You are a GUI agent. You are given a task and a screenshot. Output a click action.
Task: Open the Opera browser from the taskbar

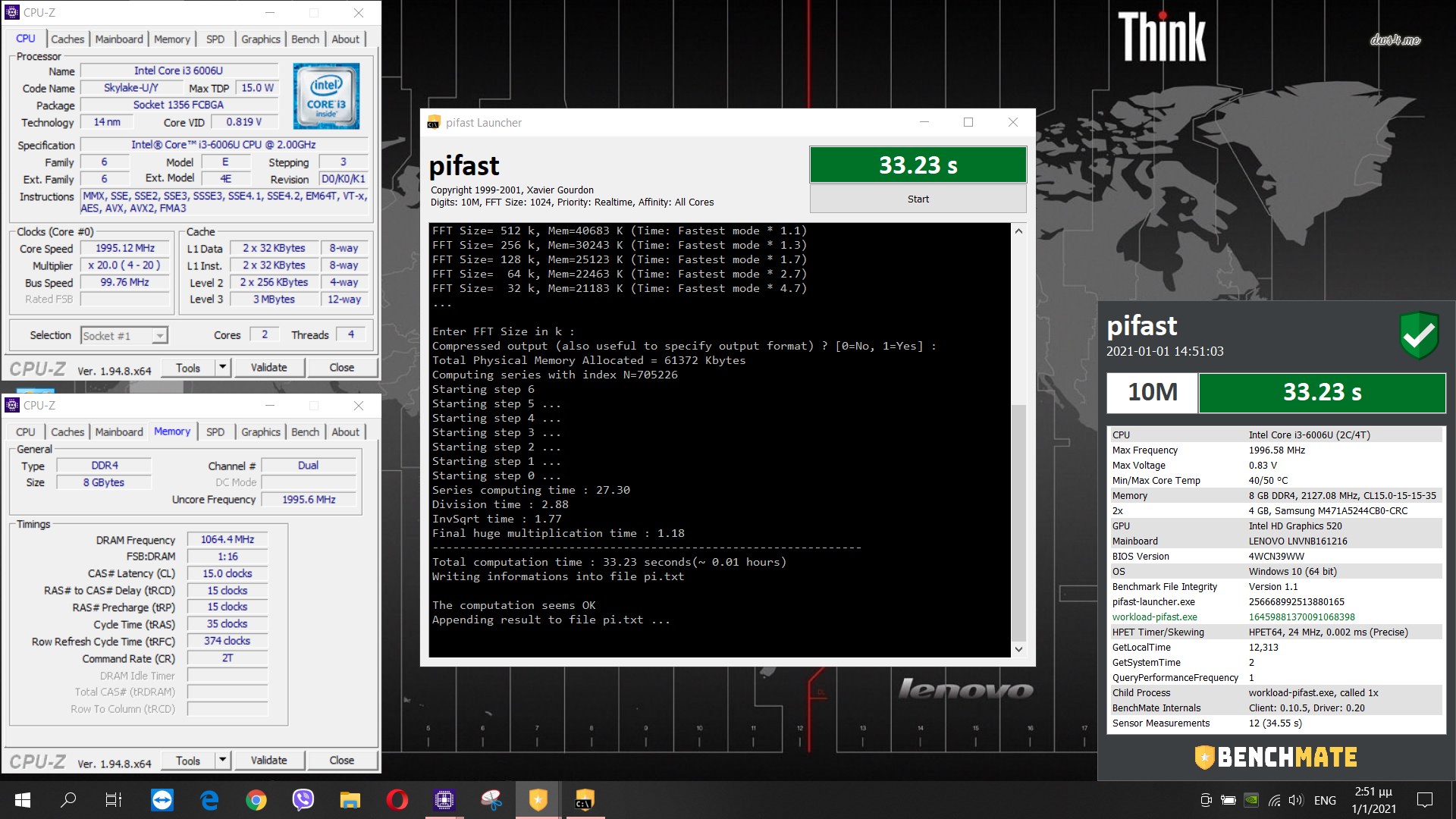397,800
